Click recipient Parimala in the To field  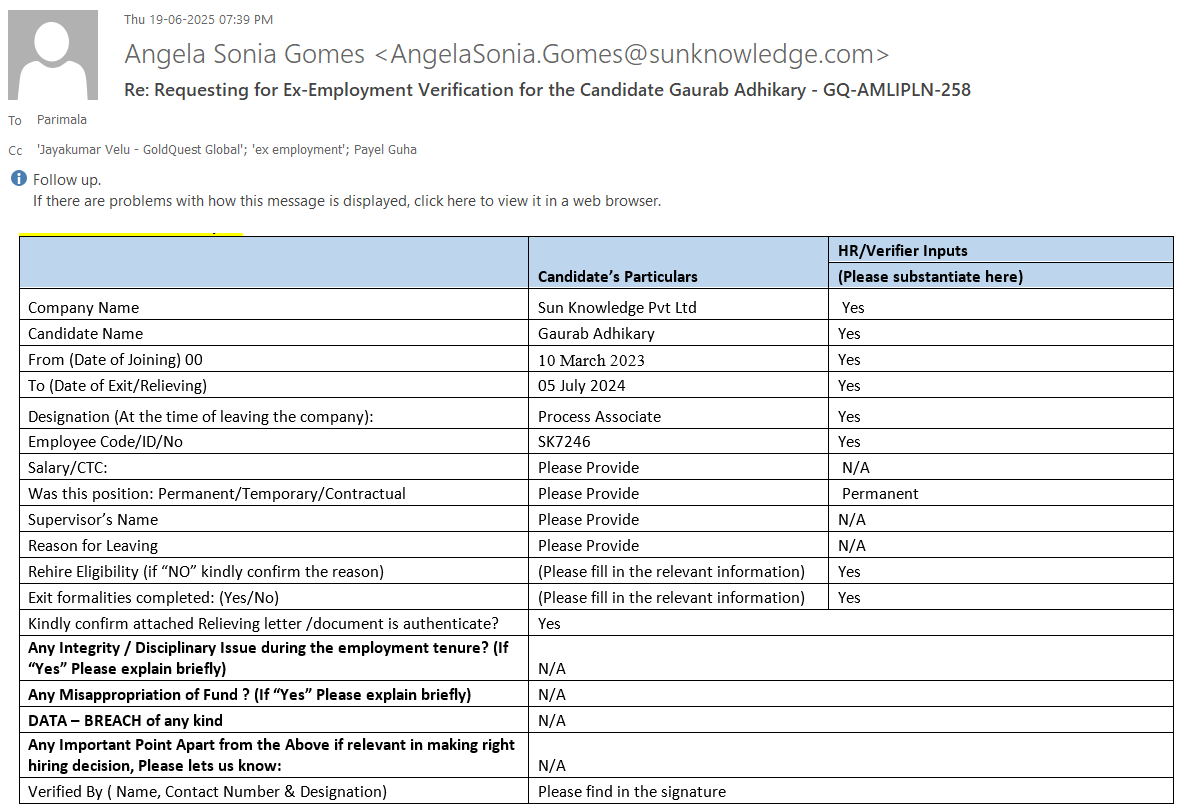pos(62,120)
